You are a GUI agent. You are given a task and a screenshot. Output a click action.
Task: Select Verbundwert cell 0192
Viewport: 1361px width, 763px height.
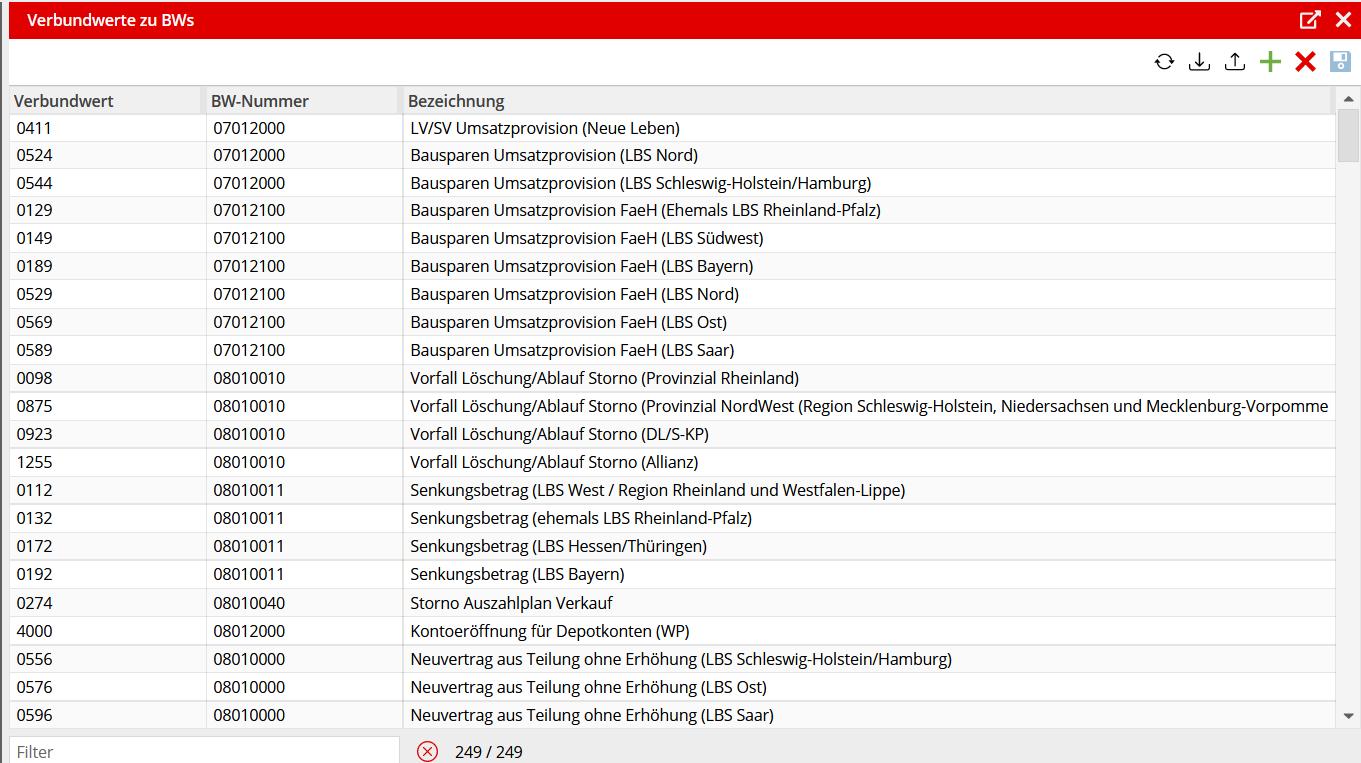coord(108,574)
